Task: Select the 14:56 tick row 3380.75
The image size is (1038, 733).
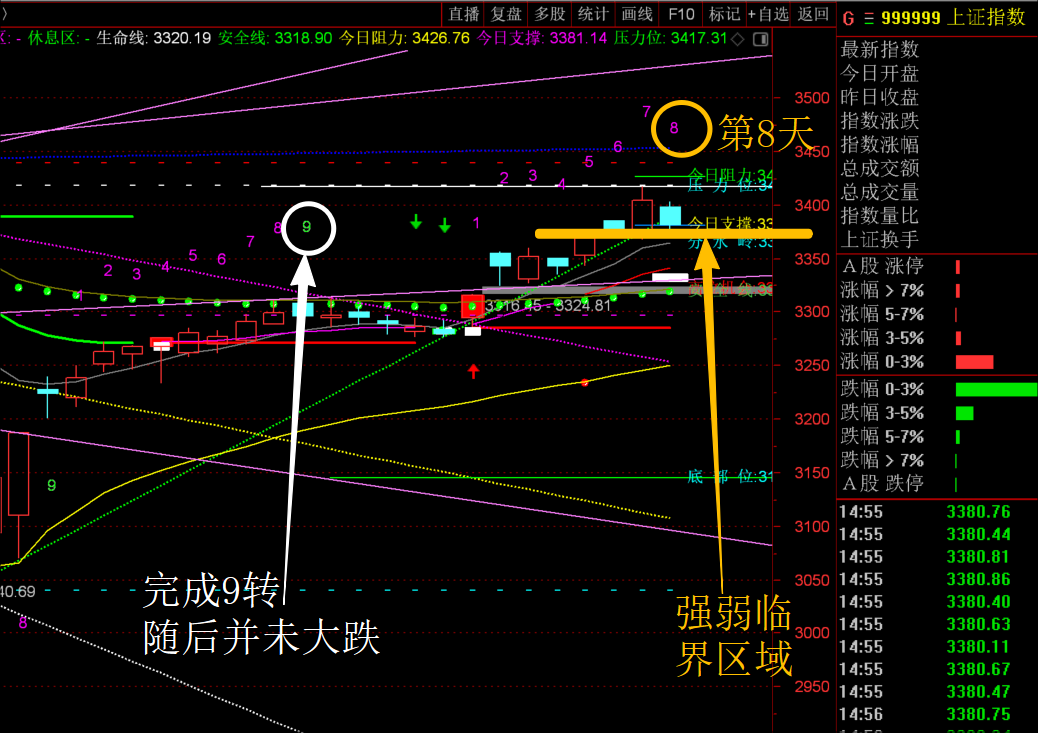Action: pyautogui.click(x=937, y=714)
